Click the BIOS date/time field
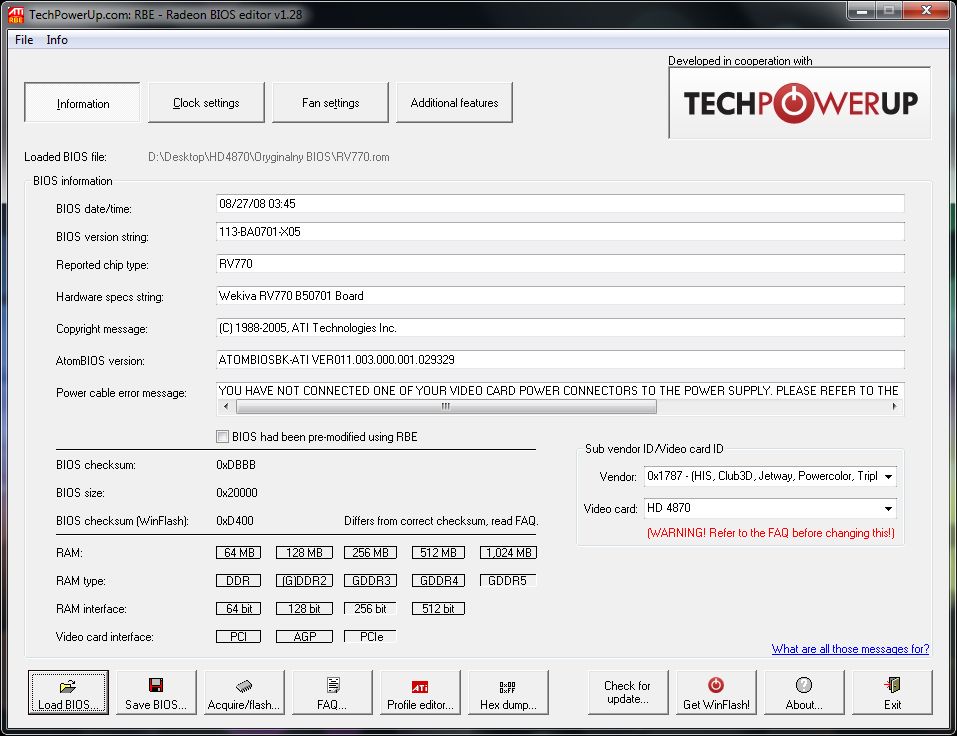The image size is (957, 736). 560,204
